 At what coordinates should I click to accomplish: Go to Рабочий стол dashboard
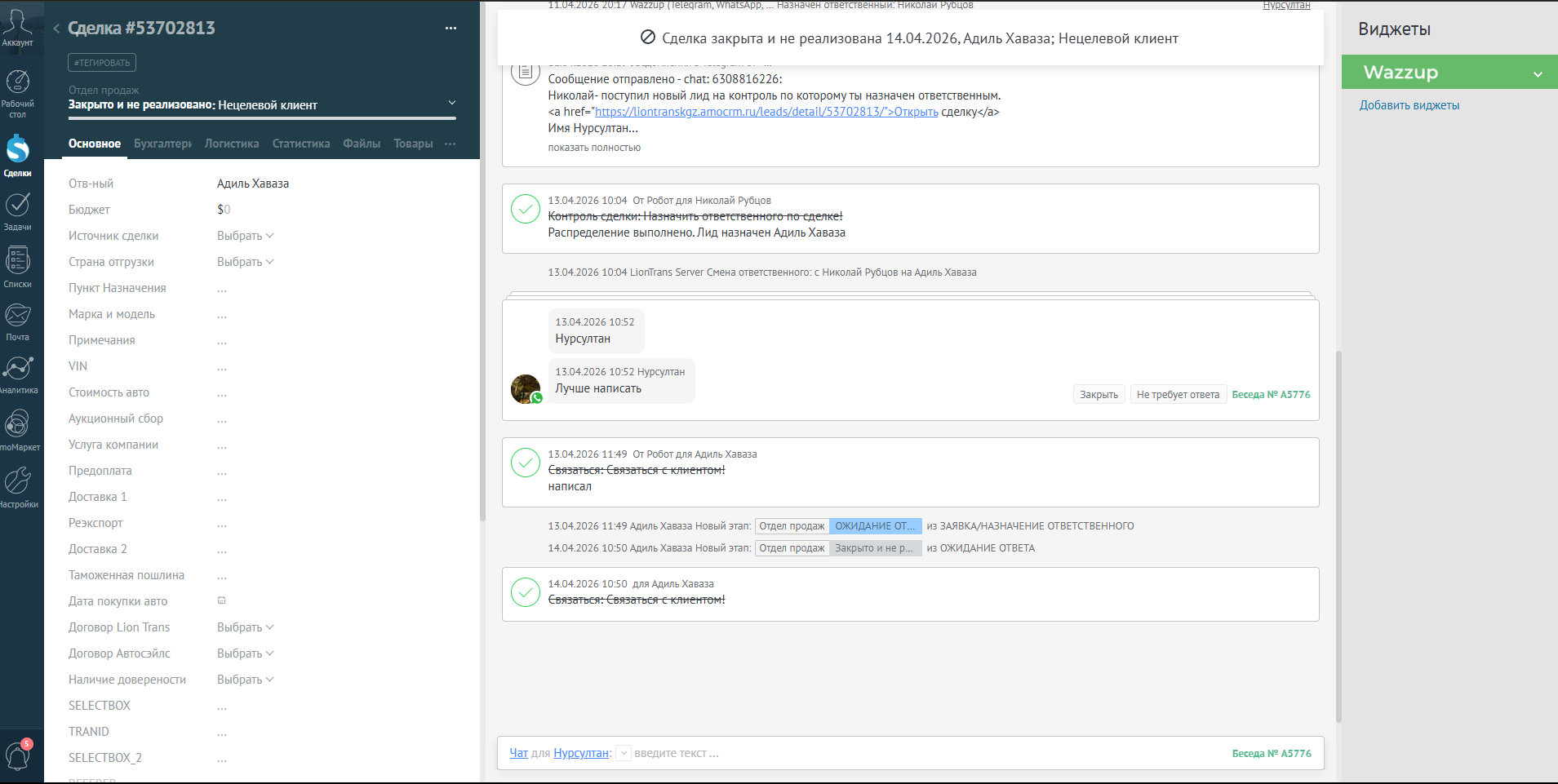click(17, 93)
